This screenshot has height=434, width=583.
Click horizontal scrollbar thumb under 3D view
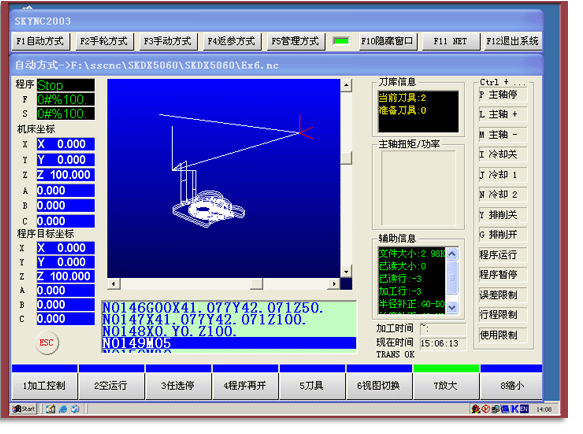(256, 284)
